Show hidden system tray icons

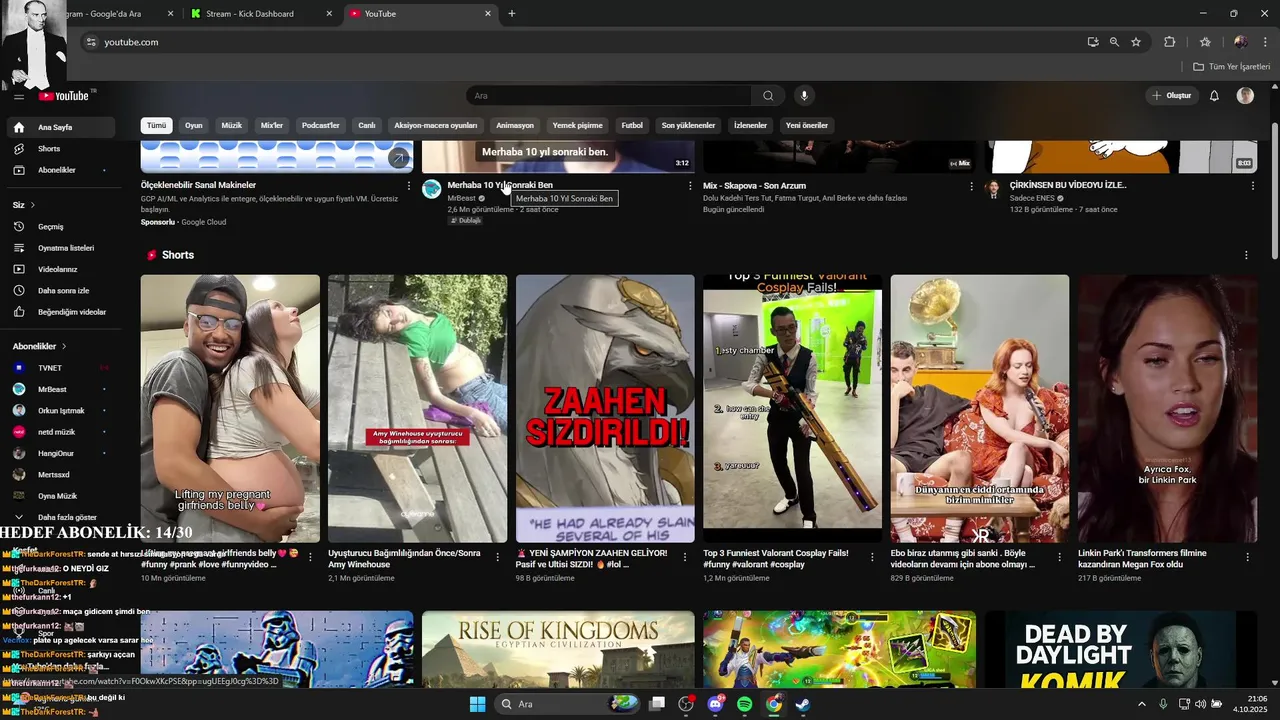1142,704
